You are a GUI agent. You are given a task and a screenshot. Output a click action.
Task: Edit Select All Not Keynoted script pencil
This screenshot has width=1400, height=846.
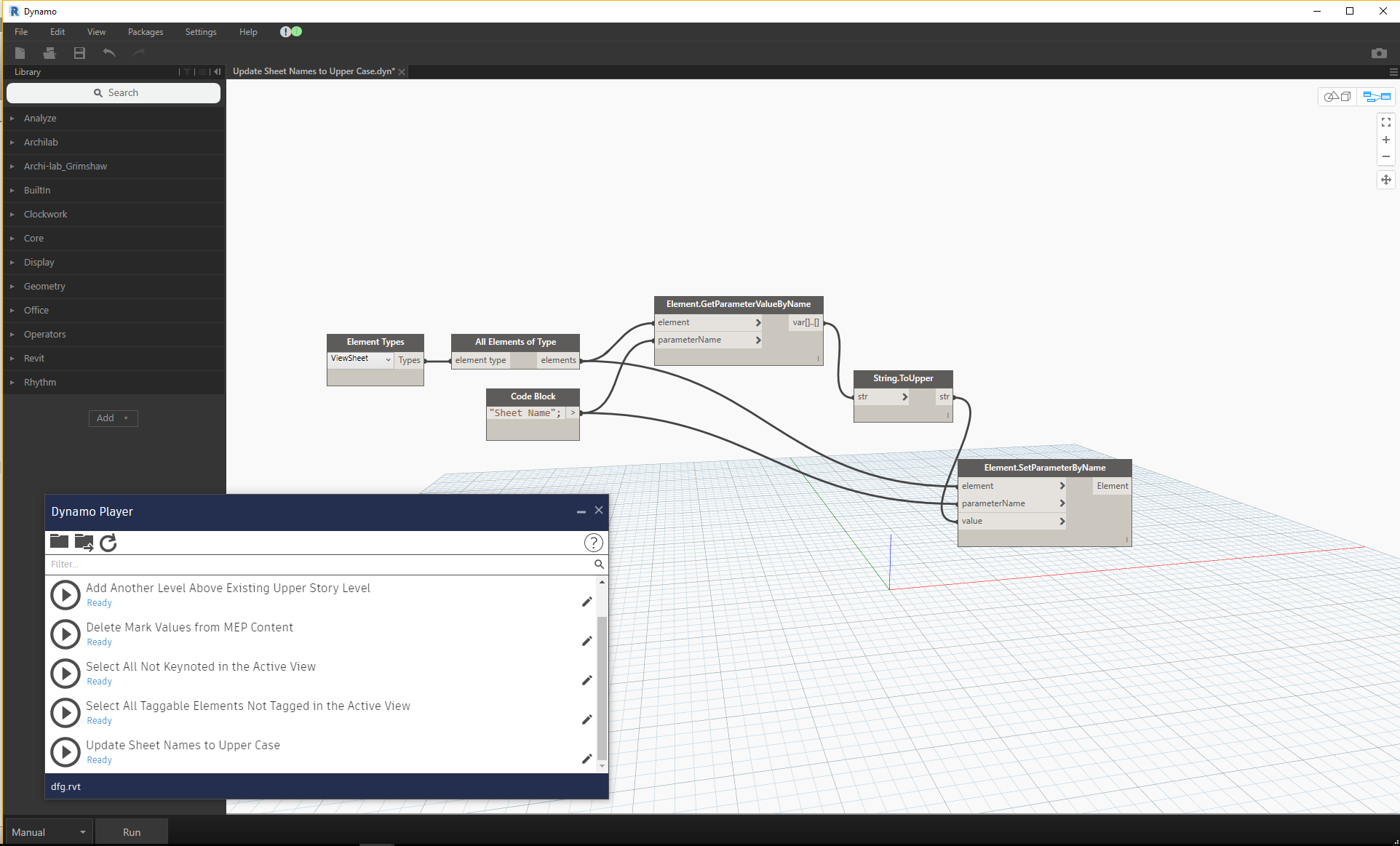pos(586,681)
